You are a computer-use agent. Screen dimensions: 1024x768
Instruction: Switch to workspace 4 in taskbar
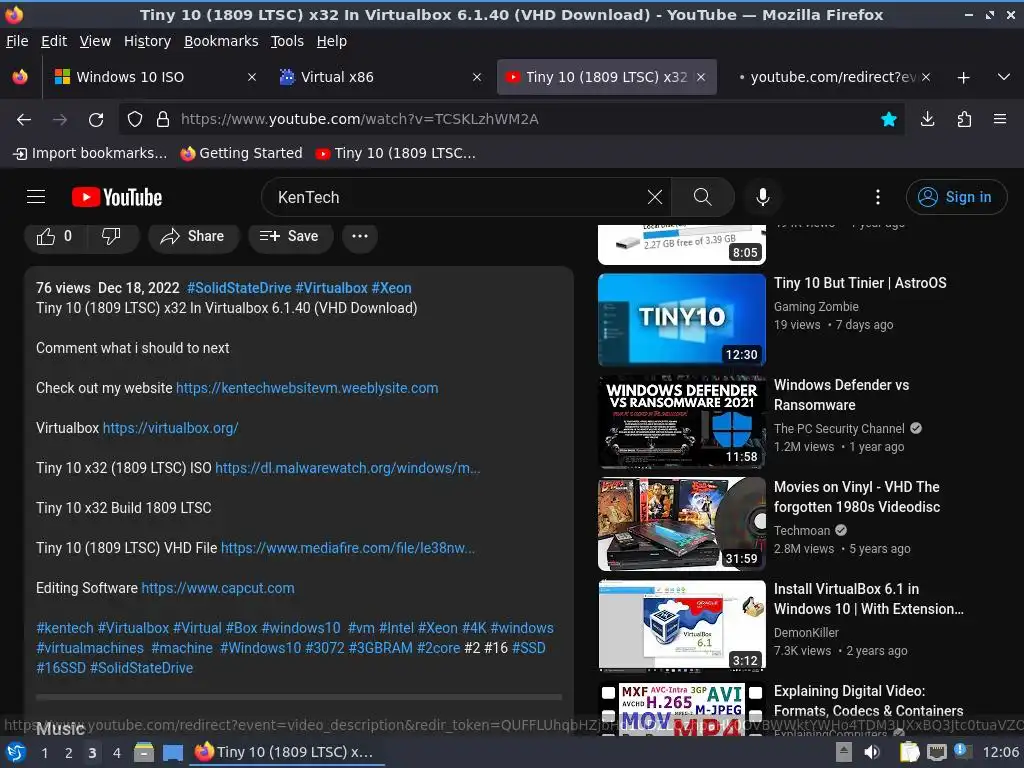coord(116,753)
